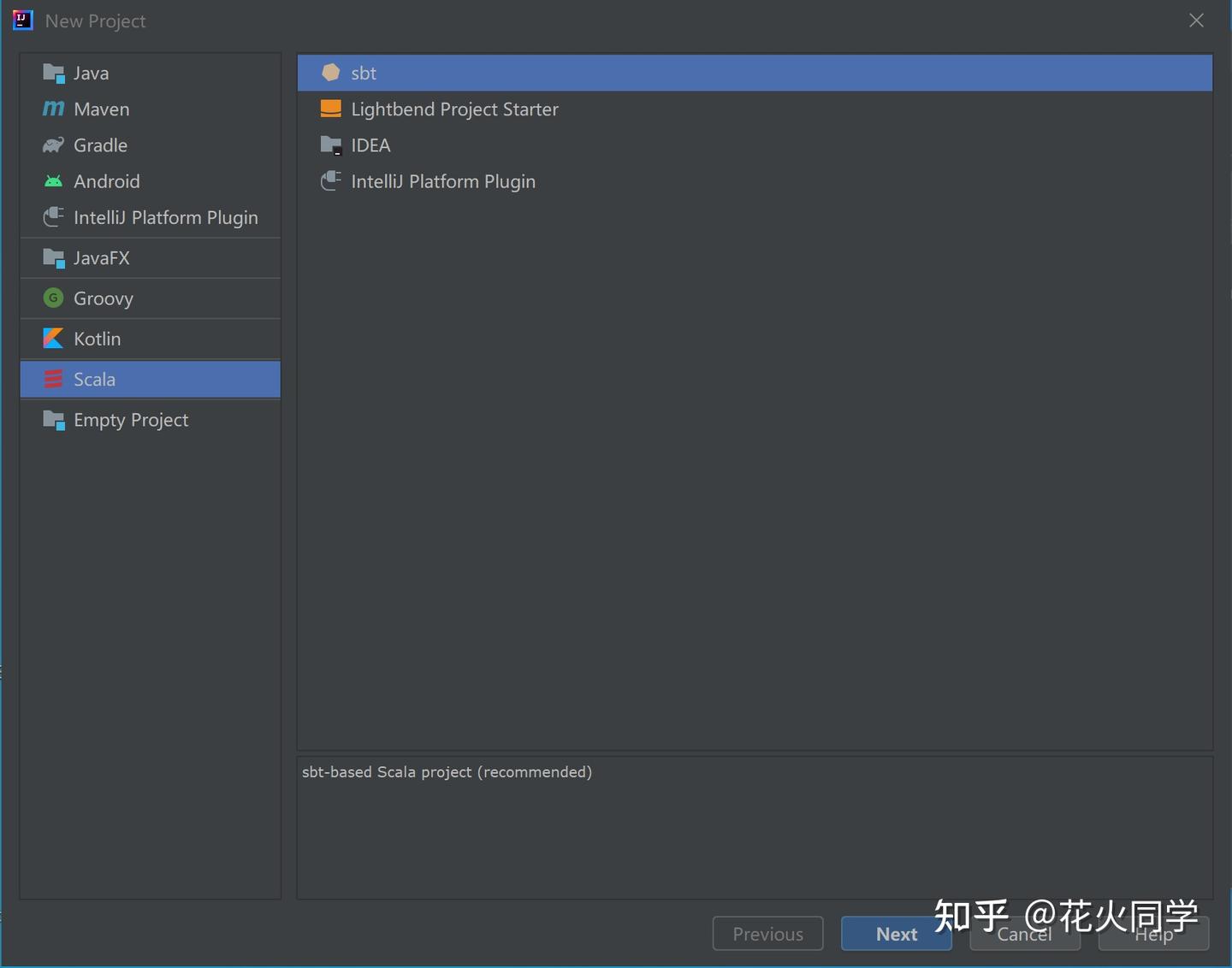Open the Help button
Viewport: 1232px width, 968px height.
1153,934
